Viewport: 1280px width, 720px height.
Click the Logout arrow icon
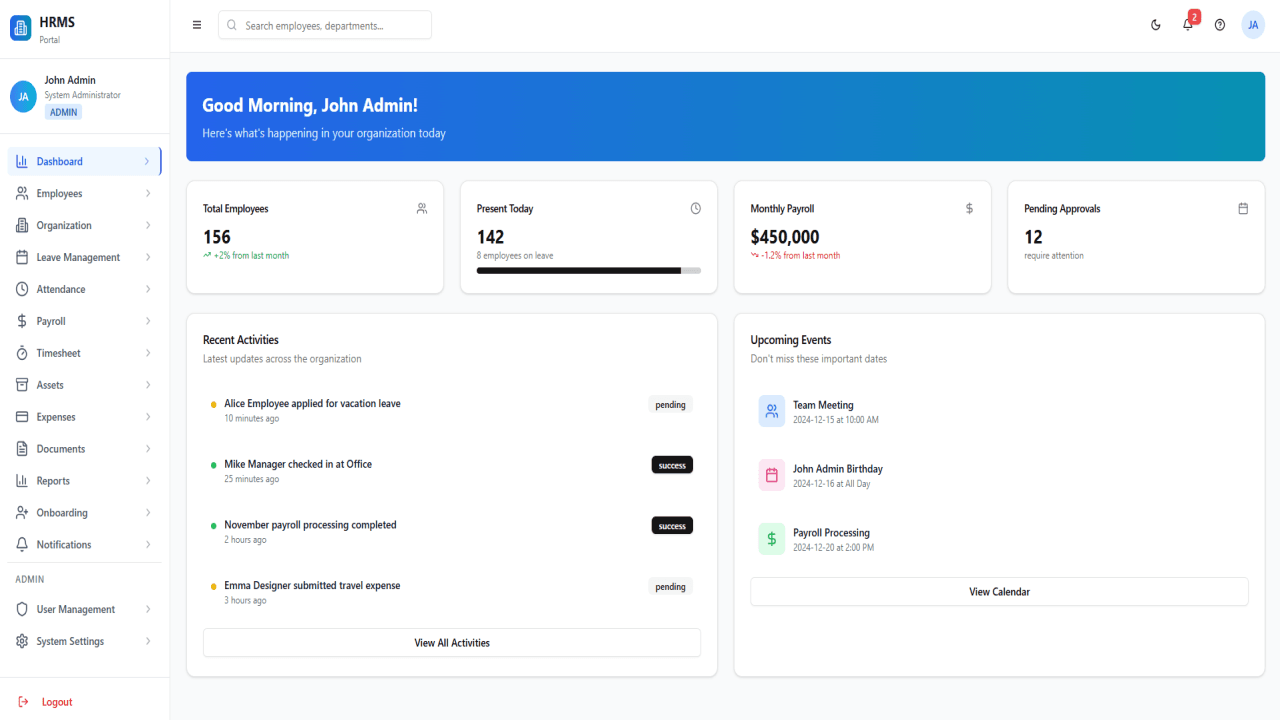pyautogui.click(x=23, y=702)
